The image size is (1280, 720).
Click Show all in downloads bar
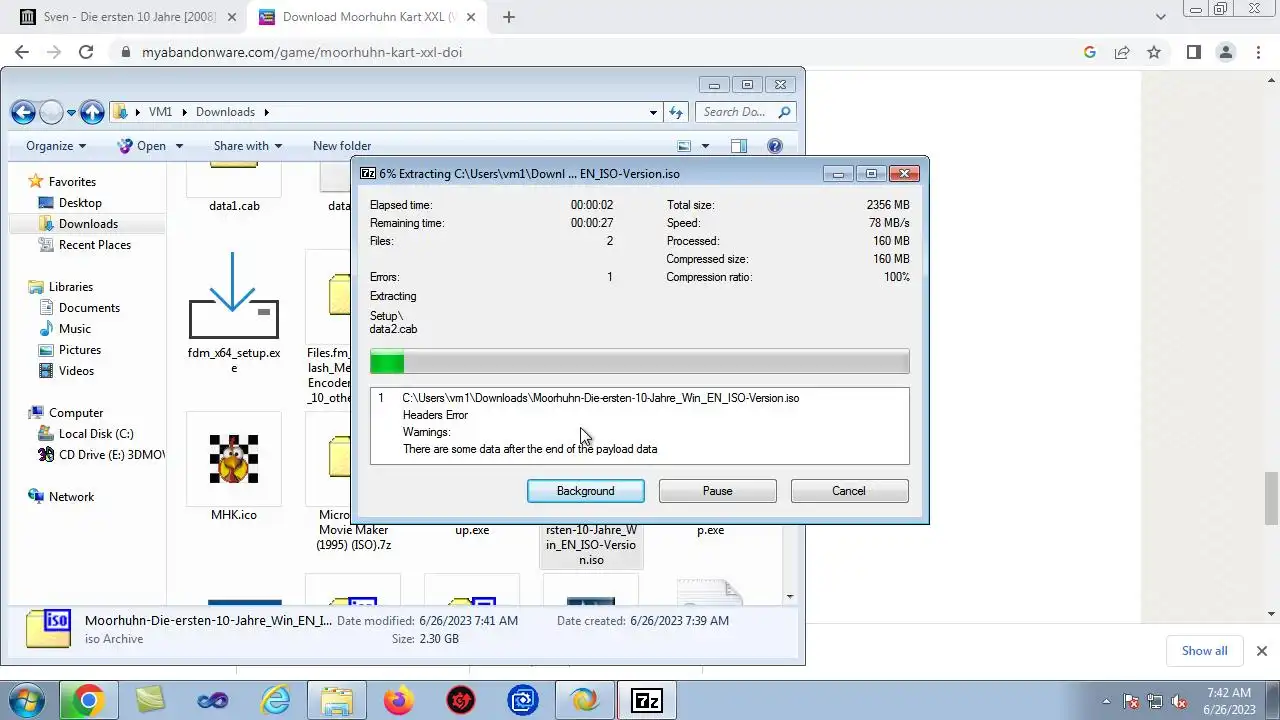[1204, 650]
